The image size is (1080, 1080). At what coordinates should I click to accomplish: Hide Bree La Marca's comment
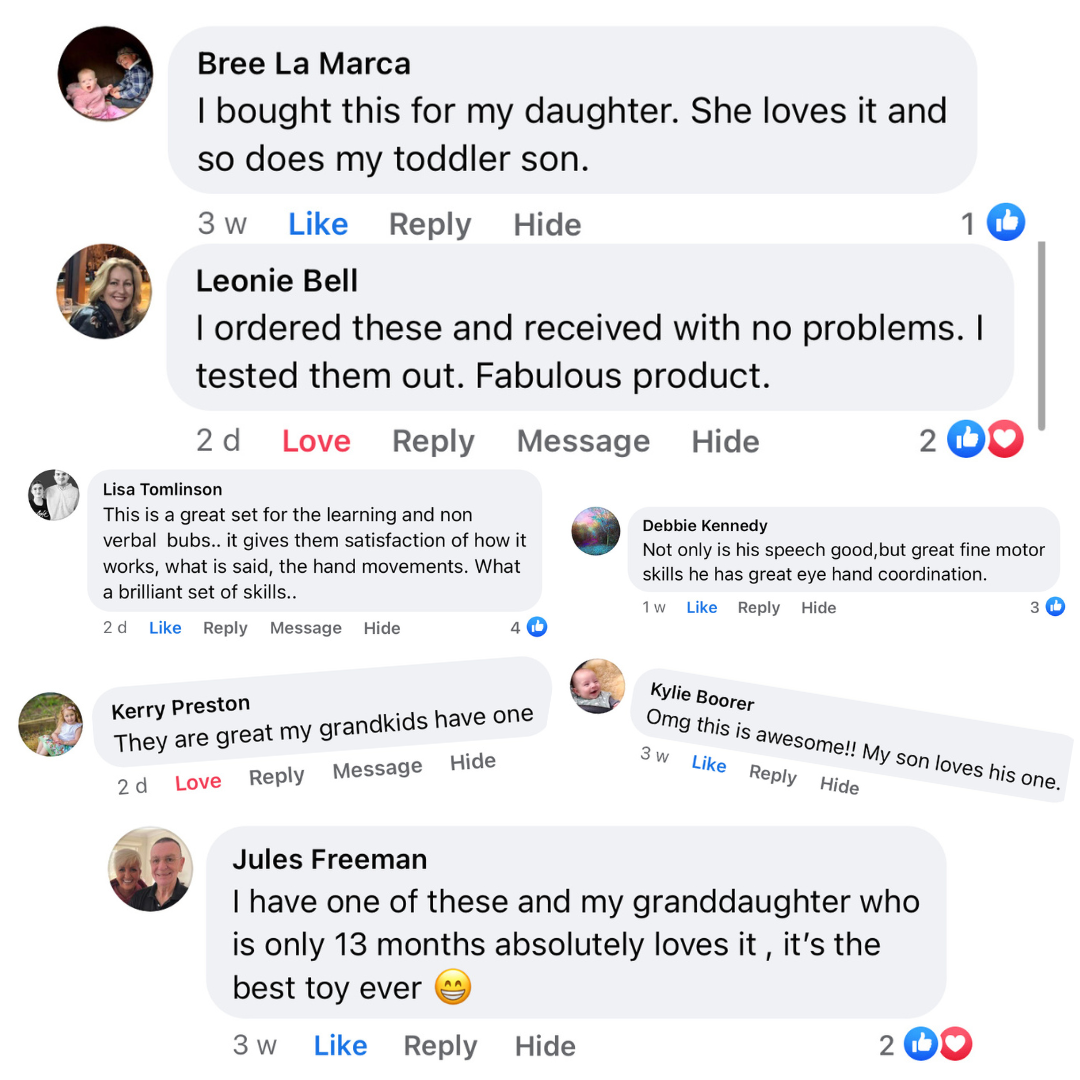click(547, 224)
